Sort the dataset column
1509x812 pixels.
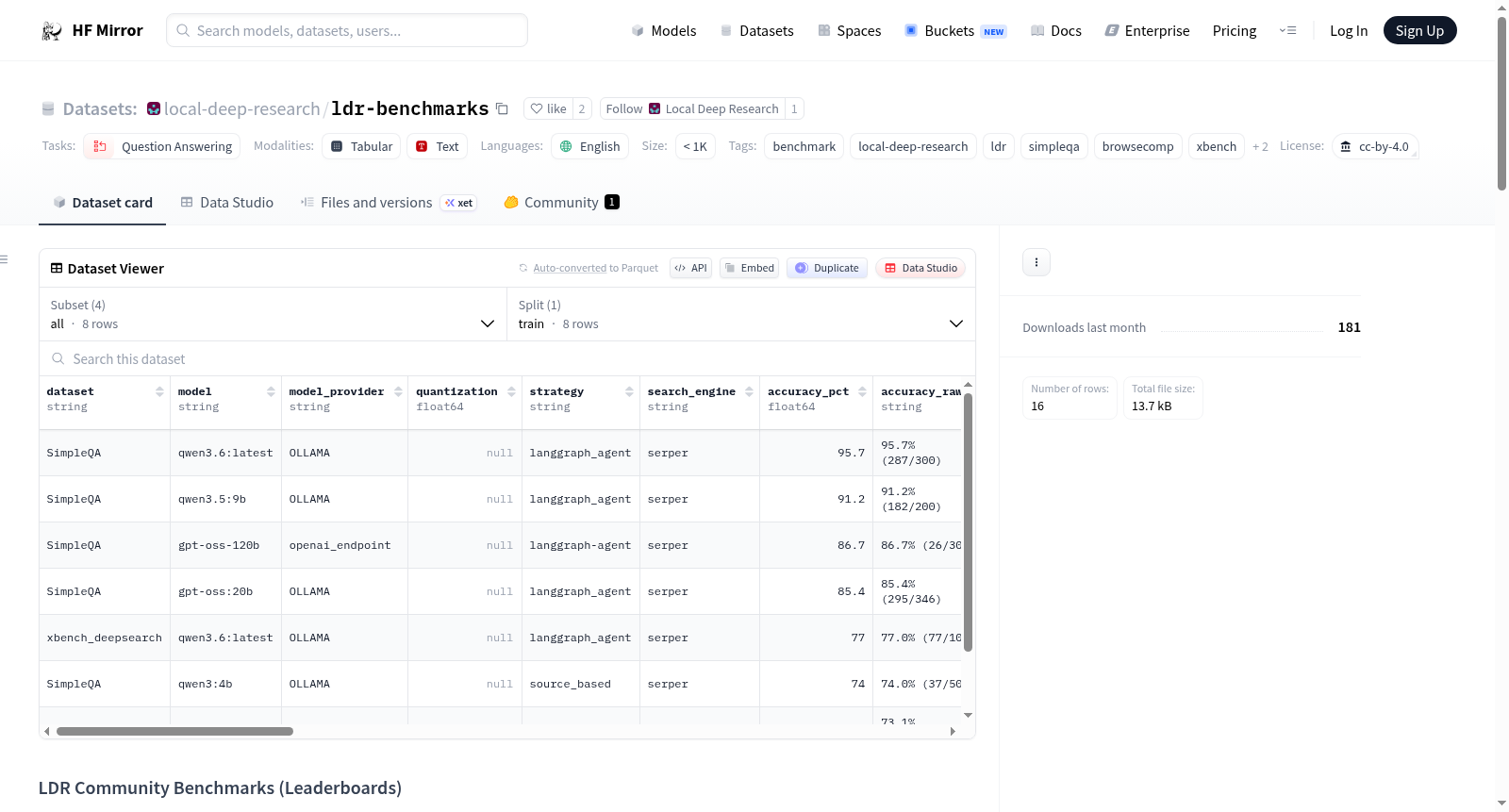tap(159, 391)
